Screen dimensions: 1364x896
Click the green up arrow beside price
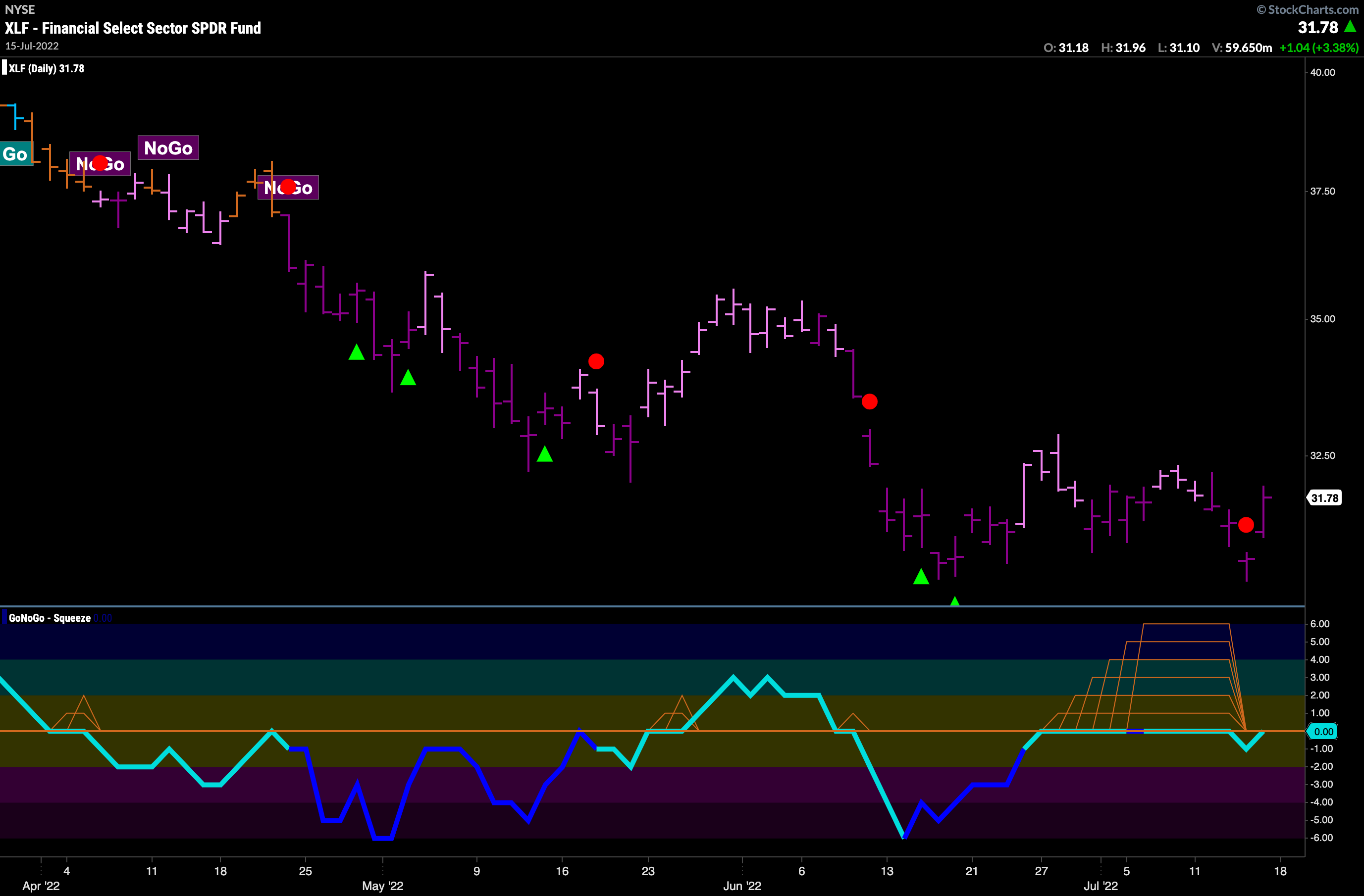point(1350,26)
